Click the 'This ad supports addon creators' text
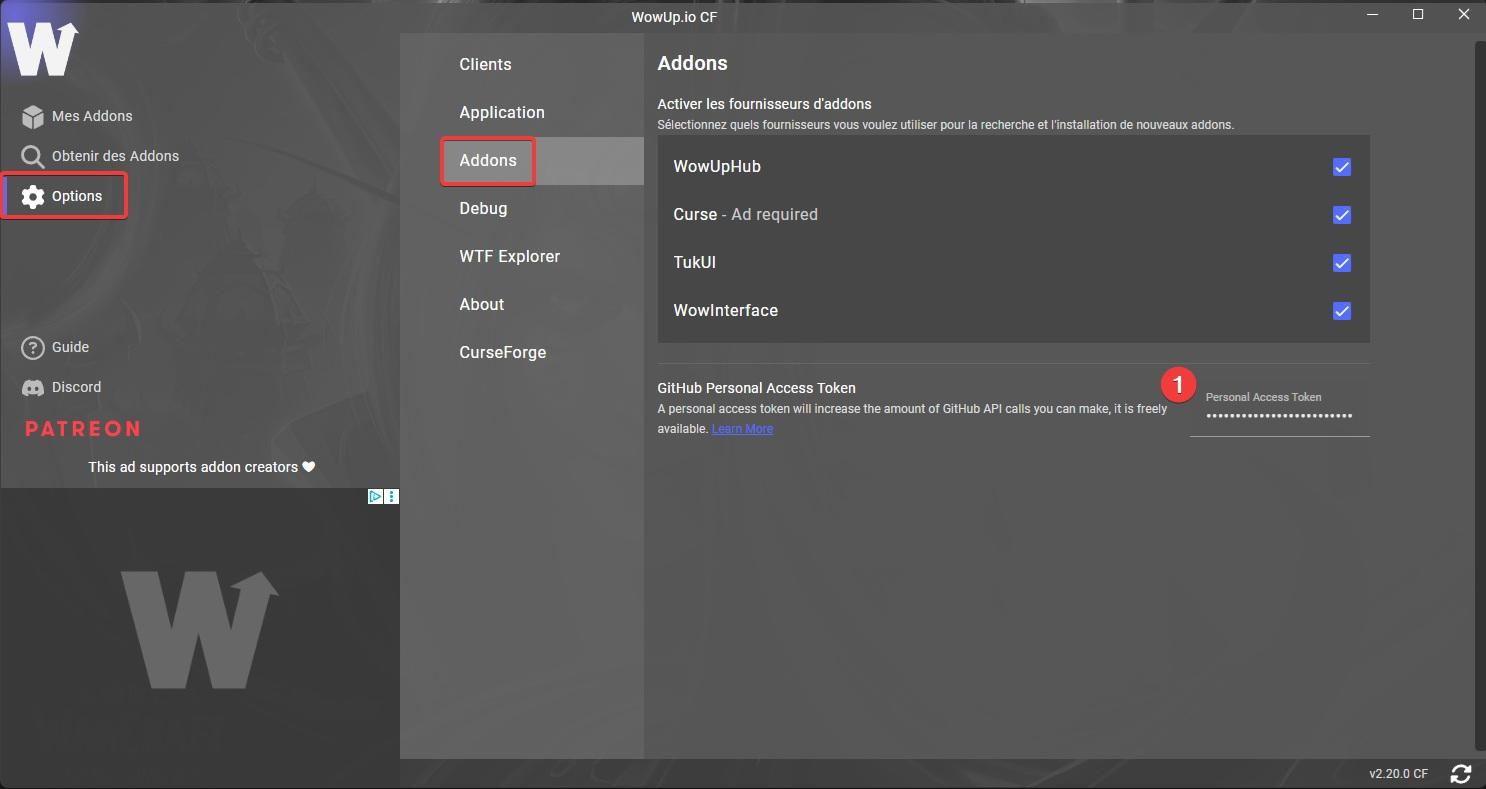The width and height of the screenshot is (1486, 789). click(x=201, y=467)
